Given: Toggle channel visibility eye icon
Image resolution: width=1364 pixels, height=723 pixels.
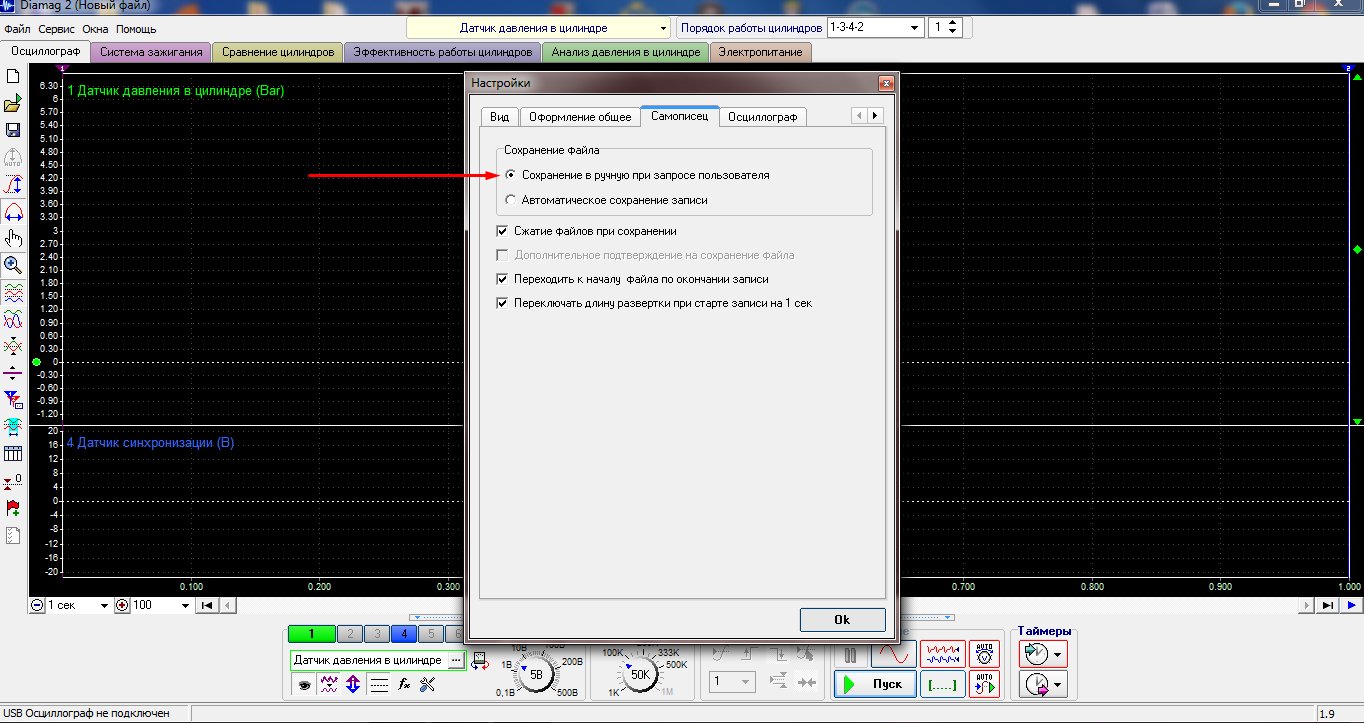Looking at the screenshot, I should click(x=304, y=684).
